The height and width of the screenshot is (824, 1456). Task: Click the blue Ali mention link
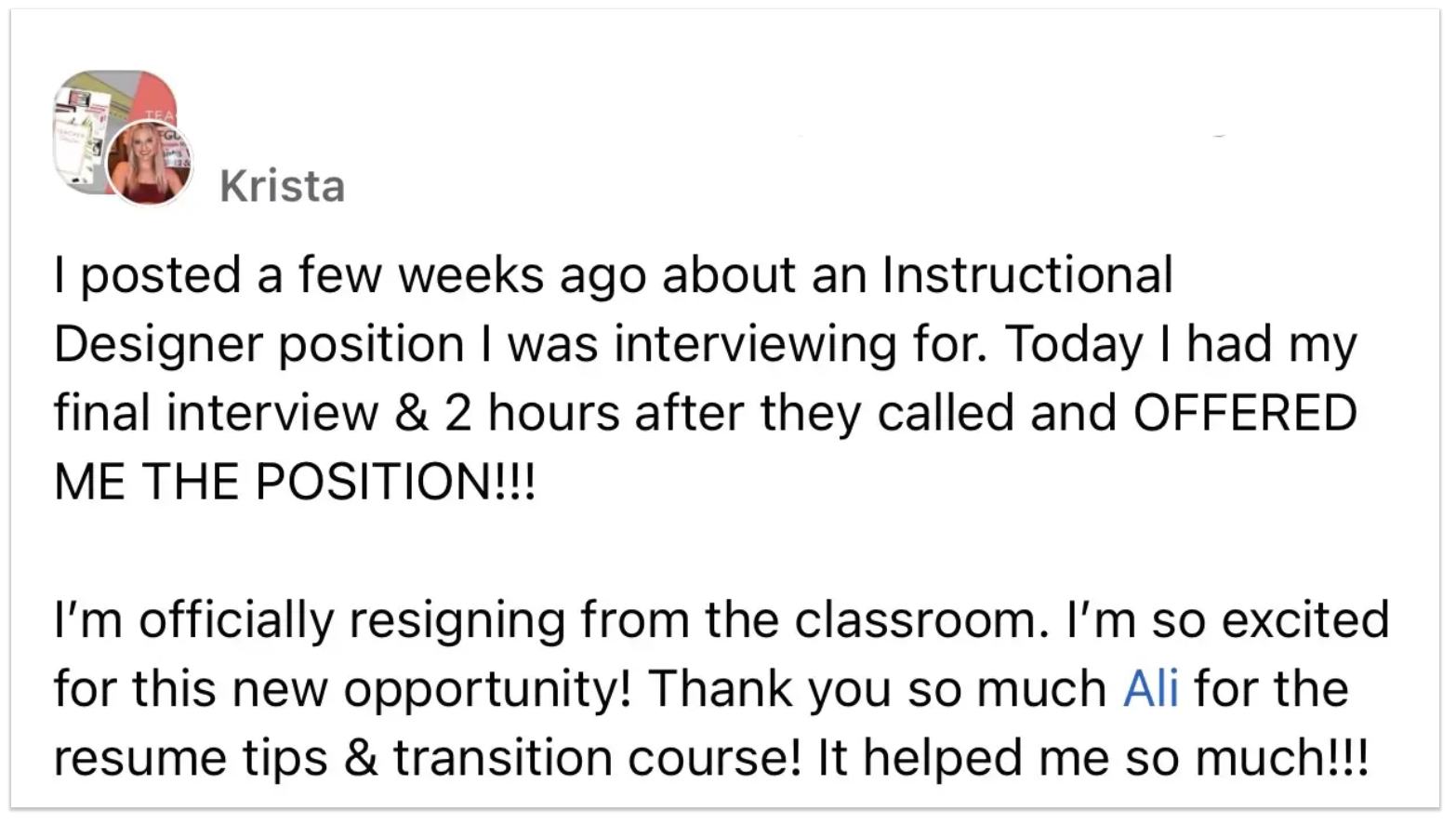[1150, 689]
